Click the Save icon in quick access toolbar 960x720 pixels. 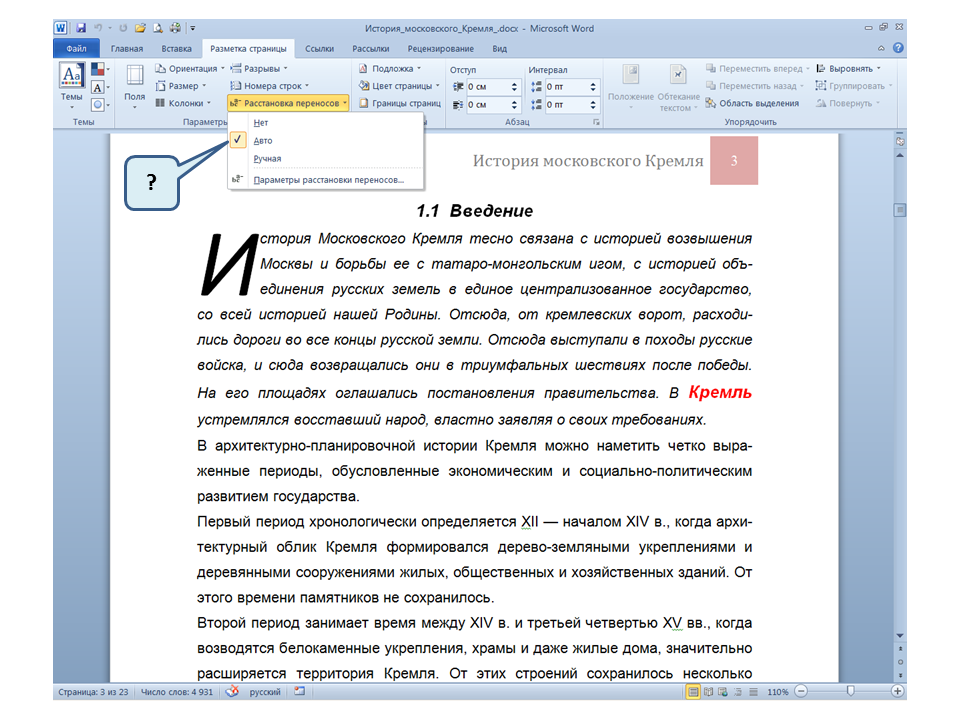(79, 29)
